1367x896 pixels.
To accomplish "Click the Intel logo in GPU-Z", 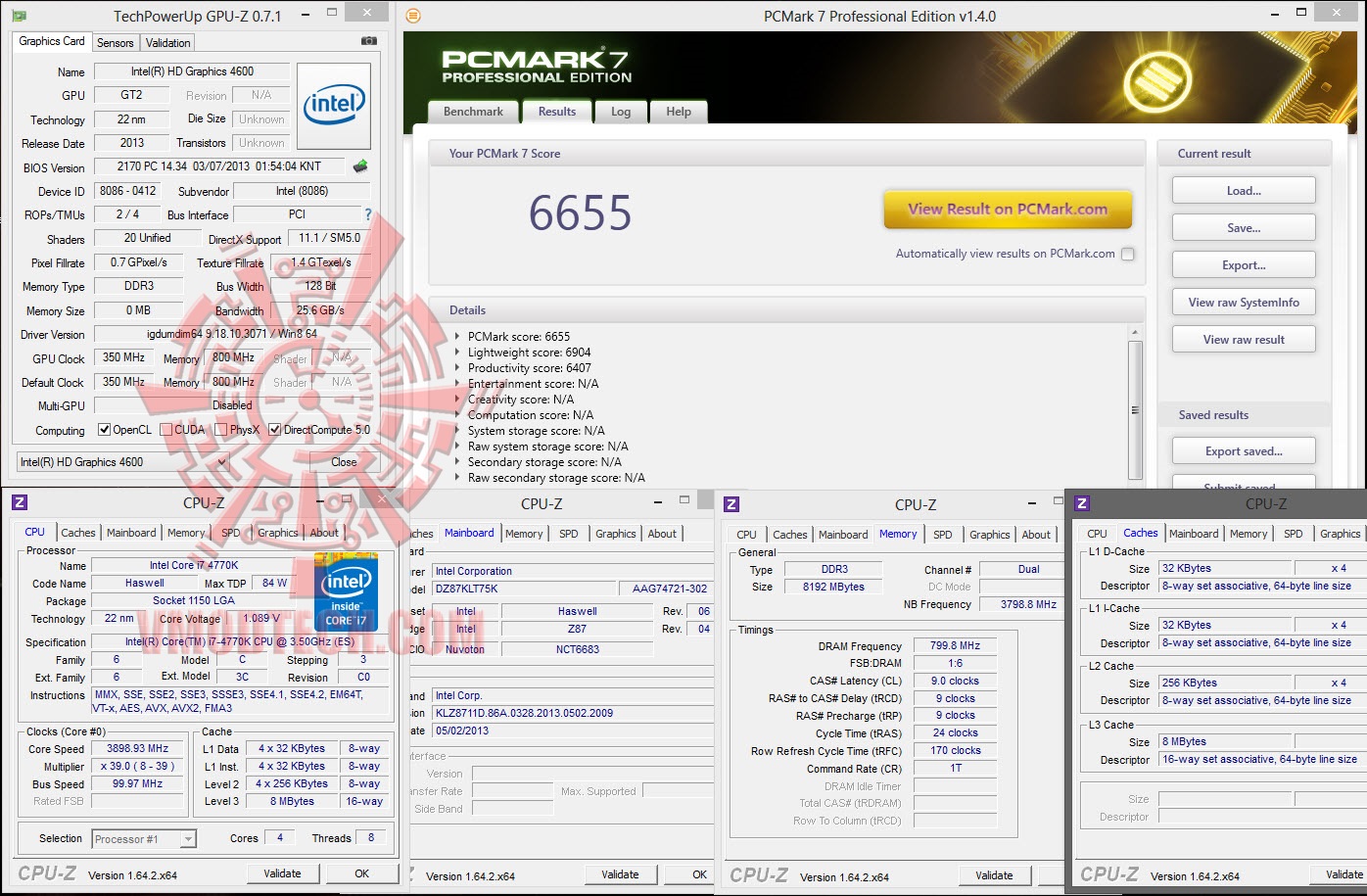I will point(334,106).
